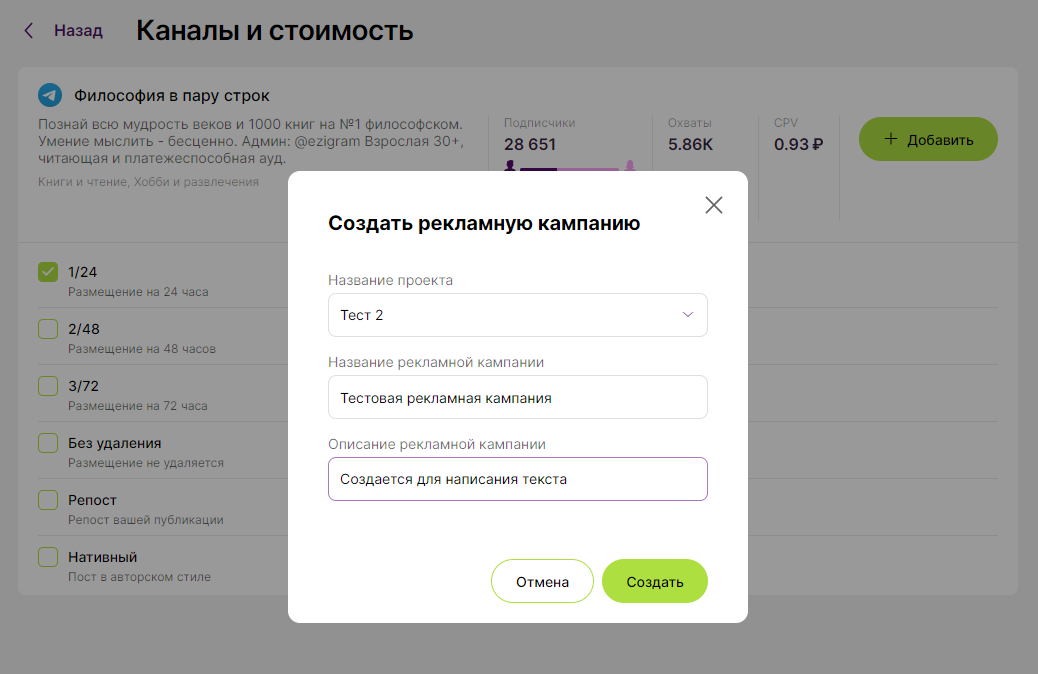Viewport: 1038px width, 674px height.
Task: Click the Telegram channel avatar icon
Action: (x=48, y=96)
